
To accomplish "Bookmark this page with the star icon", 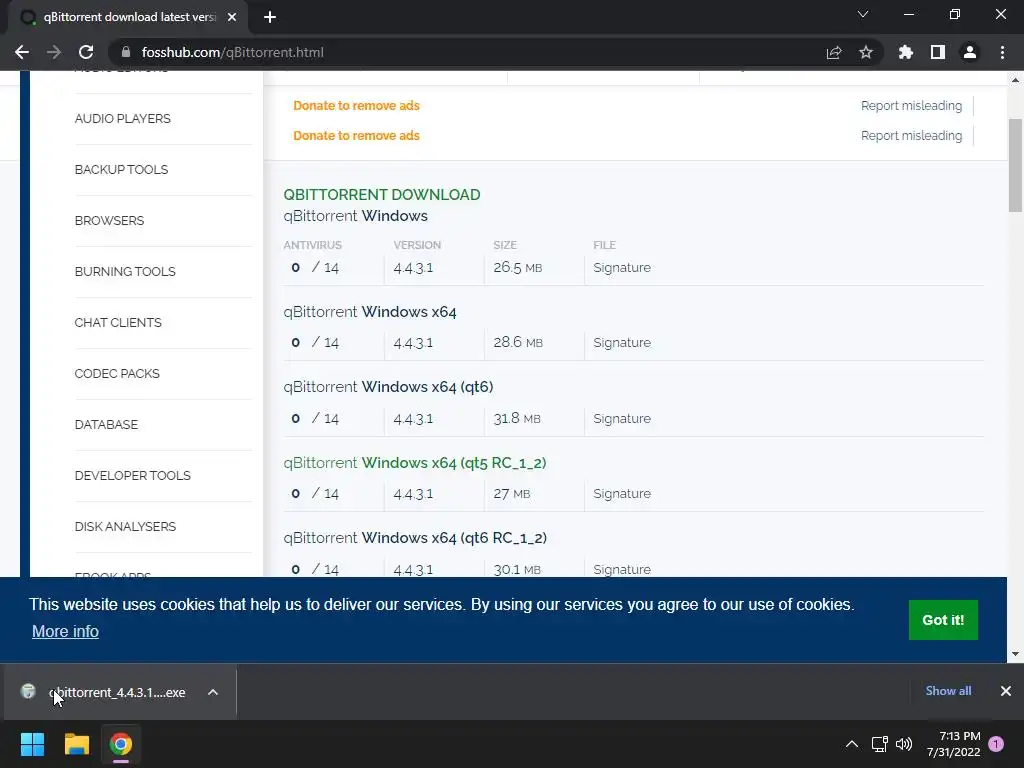I will [x=866, y=52].
